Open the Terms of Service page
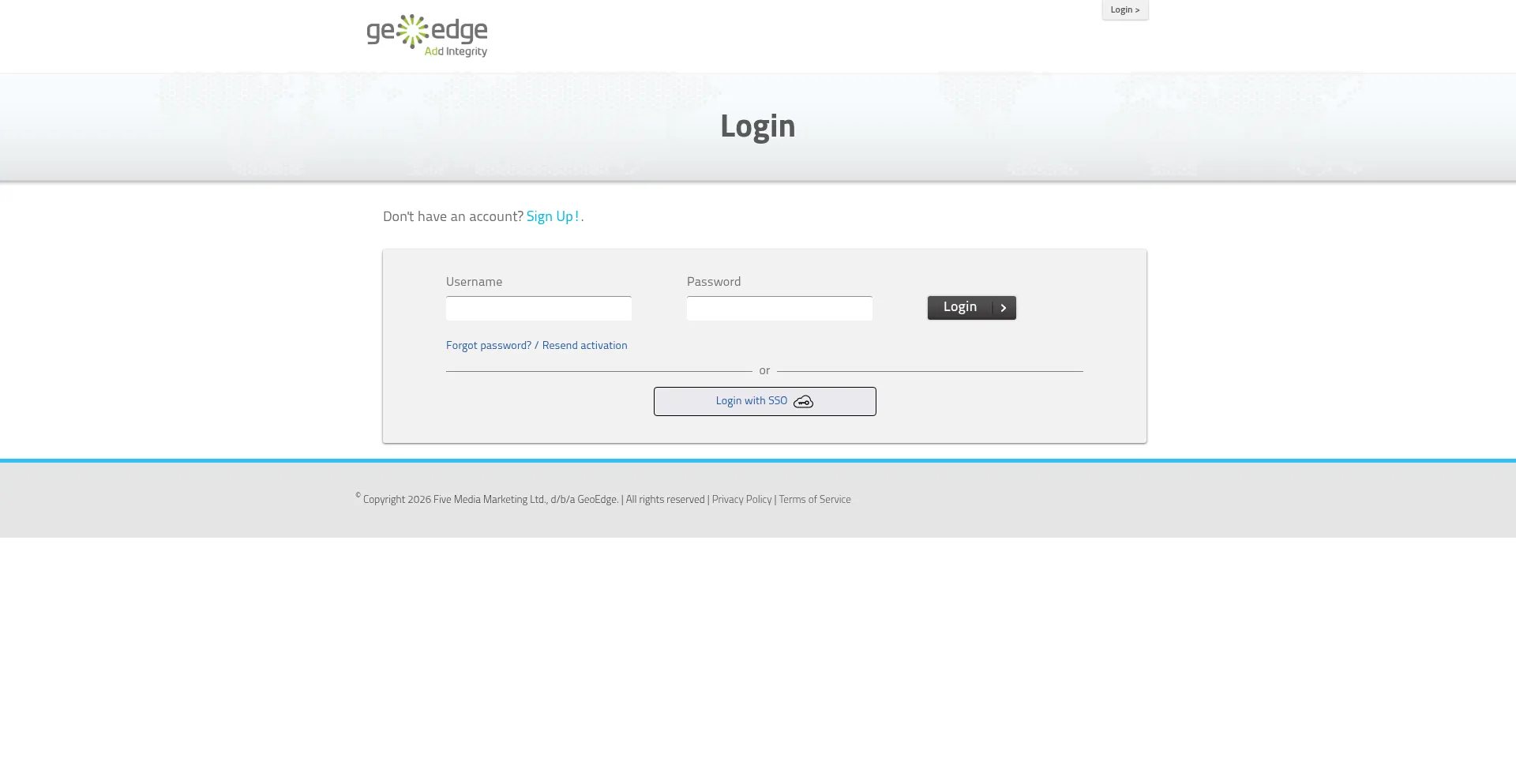Viewport: 1516px width, 784px height. click(815, 499)
